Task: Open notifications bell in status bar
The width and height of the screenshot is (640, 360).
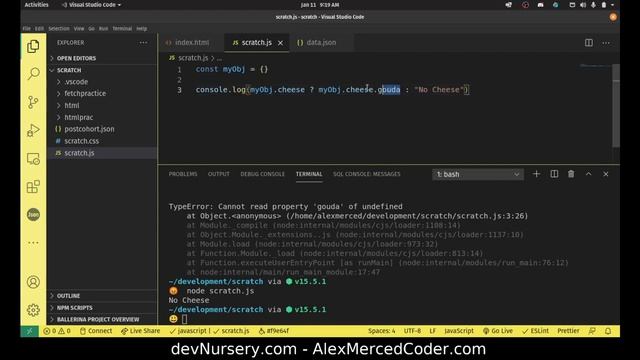Action: 608,331
